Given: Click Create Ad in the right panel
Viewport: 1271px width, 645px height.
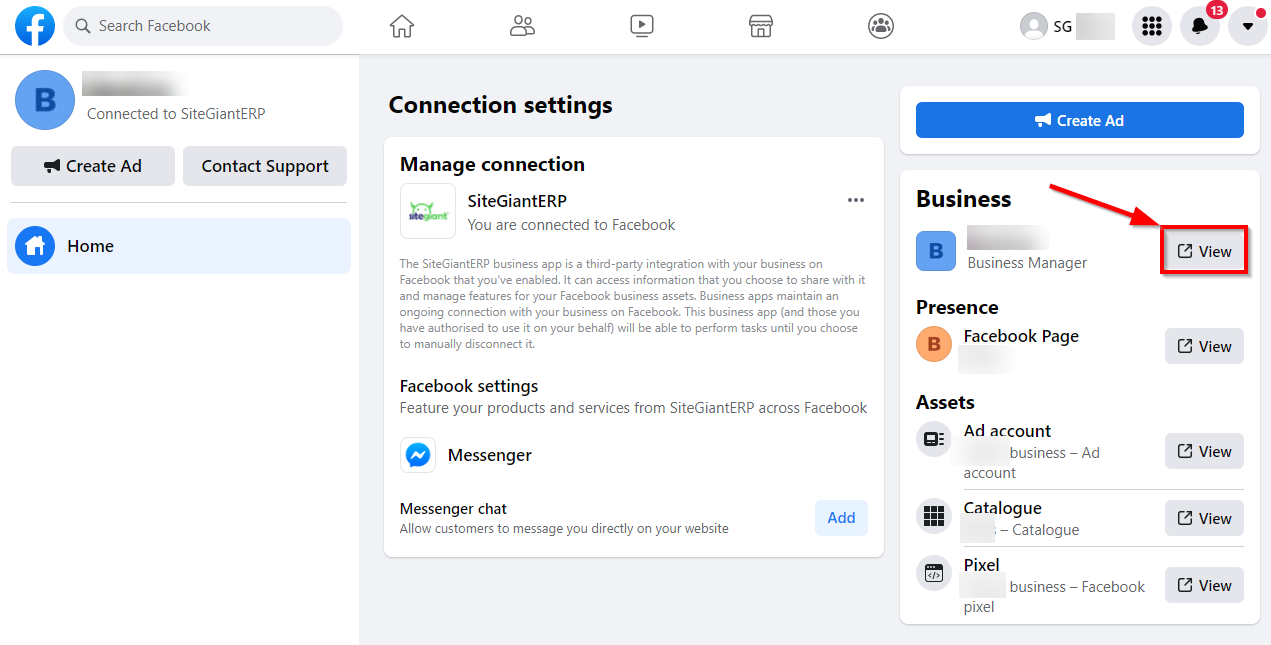Looking at the screenshot, I should coord(1079,120).
